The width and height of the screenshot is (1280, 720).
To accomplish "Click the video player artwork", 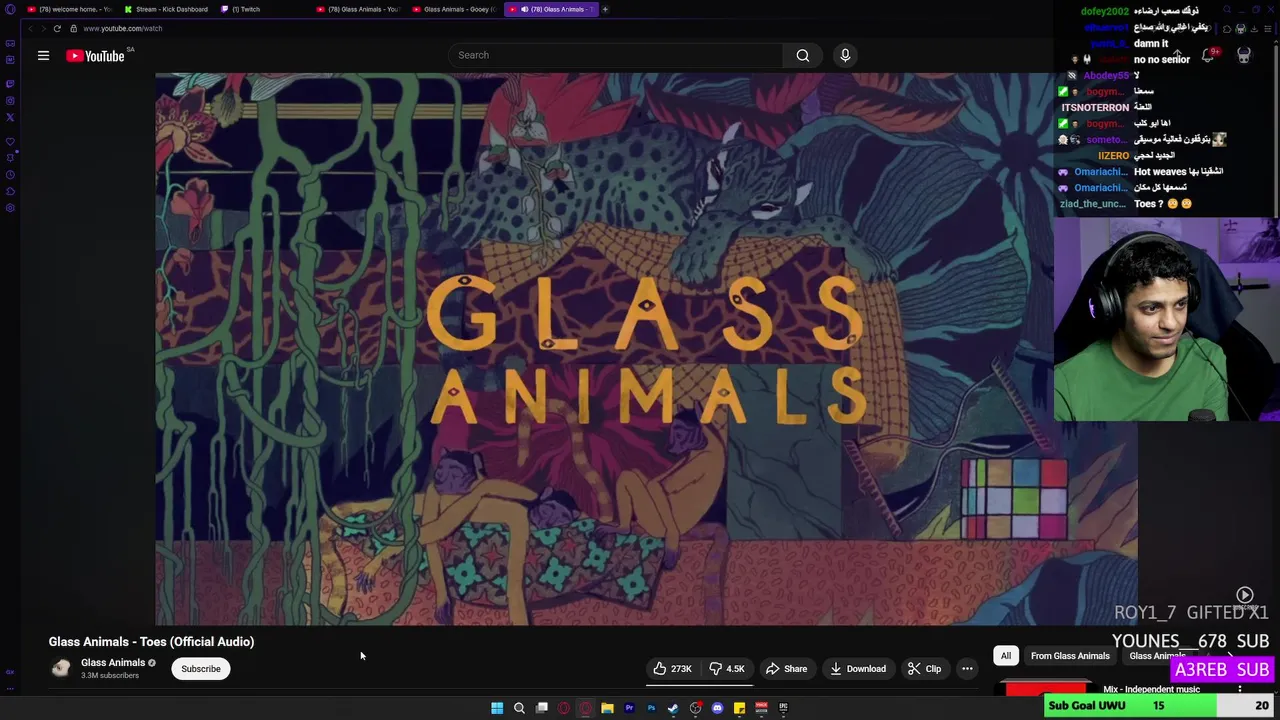I will click(646, 349).
